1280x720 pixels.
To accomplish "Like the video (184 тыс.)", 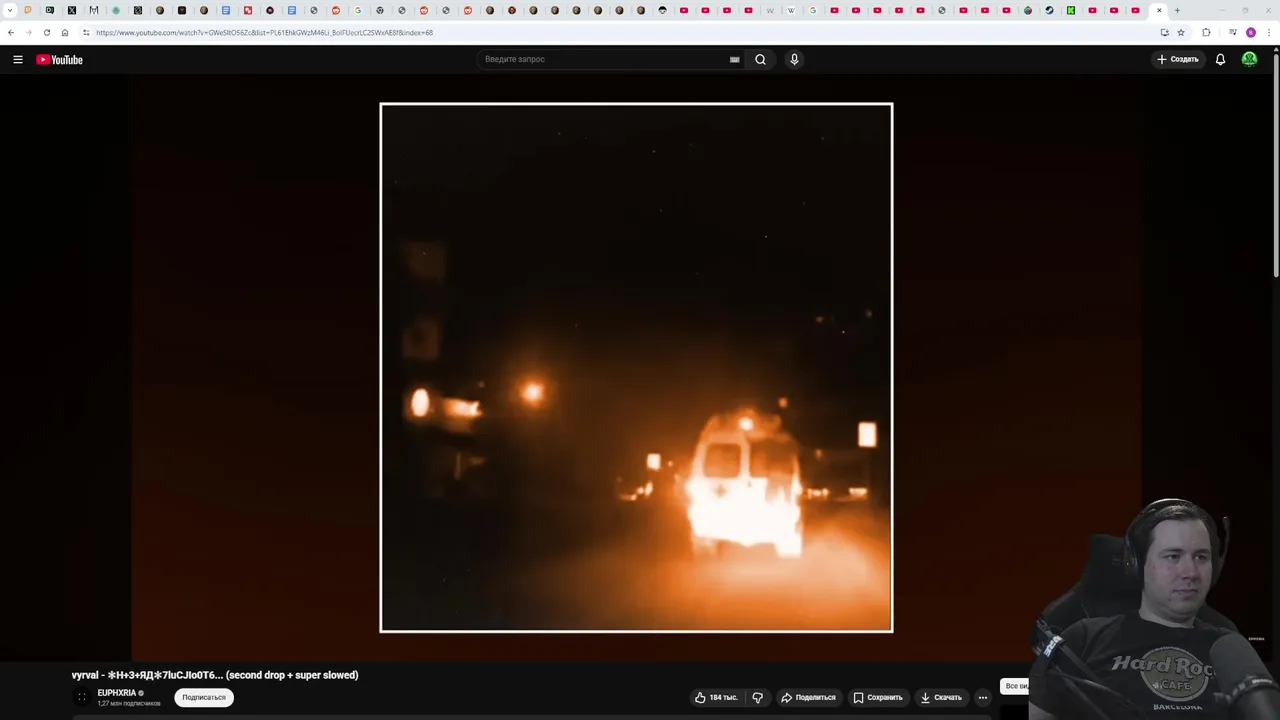I will [x=716, y=698].
